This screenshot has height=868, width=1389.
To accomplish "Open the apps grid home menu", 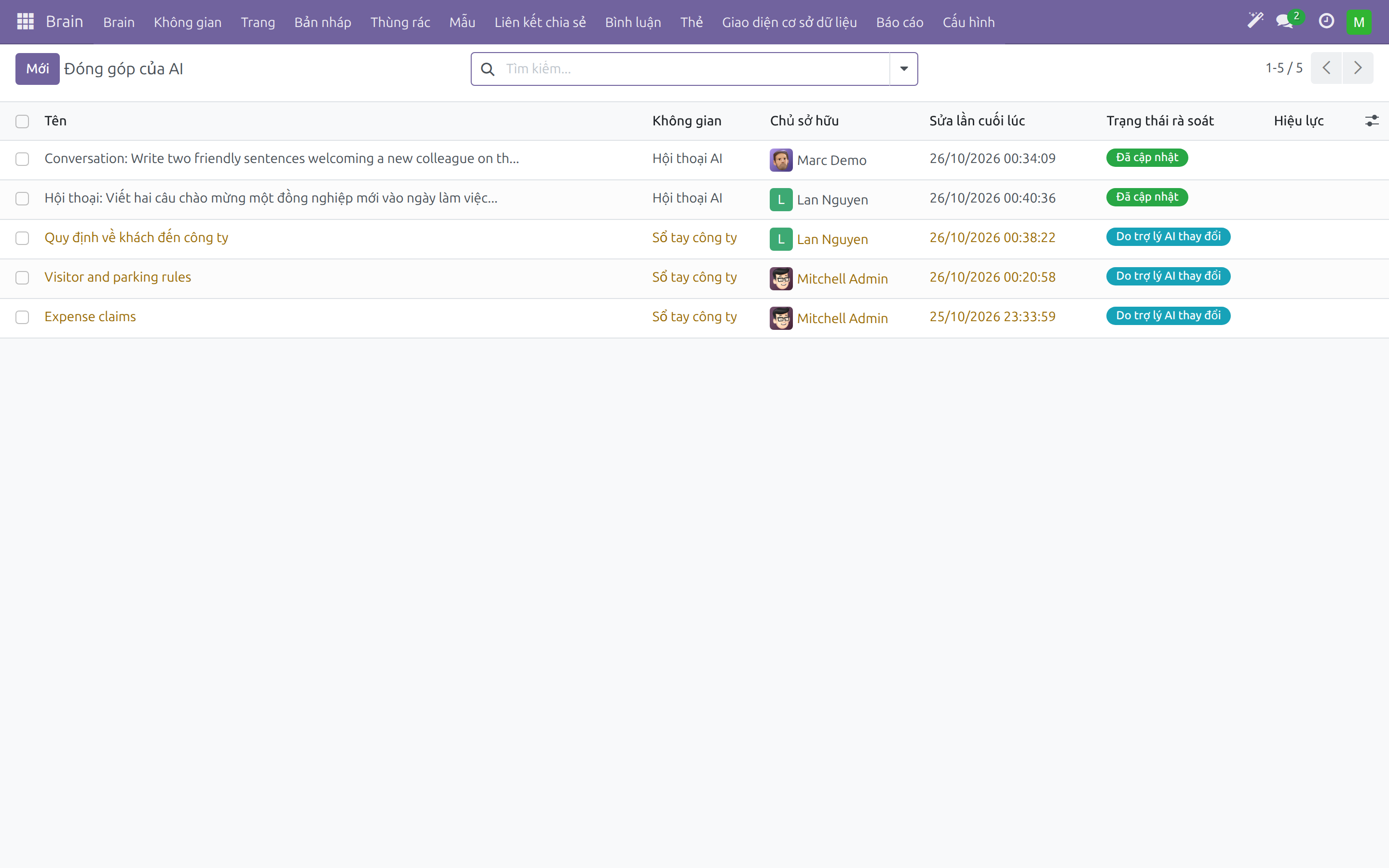I will [x=25, y=22].
